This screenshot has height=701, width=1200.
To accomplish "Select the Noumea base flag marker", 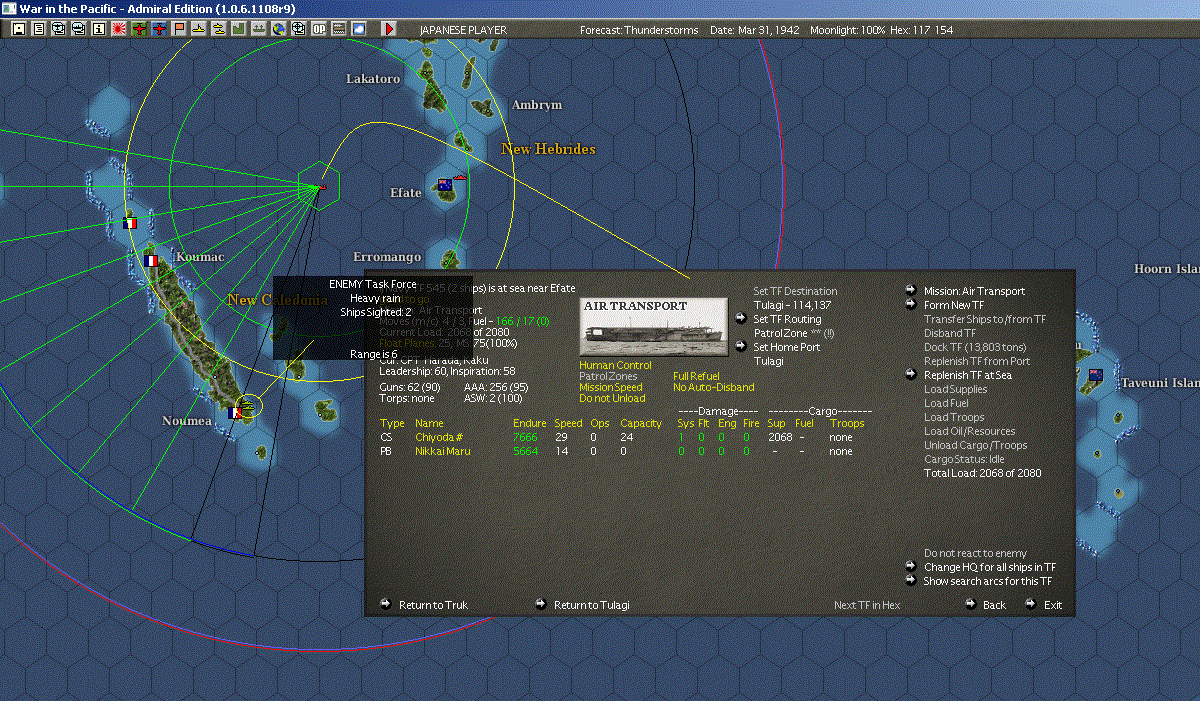I will point(233,412).
